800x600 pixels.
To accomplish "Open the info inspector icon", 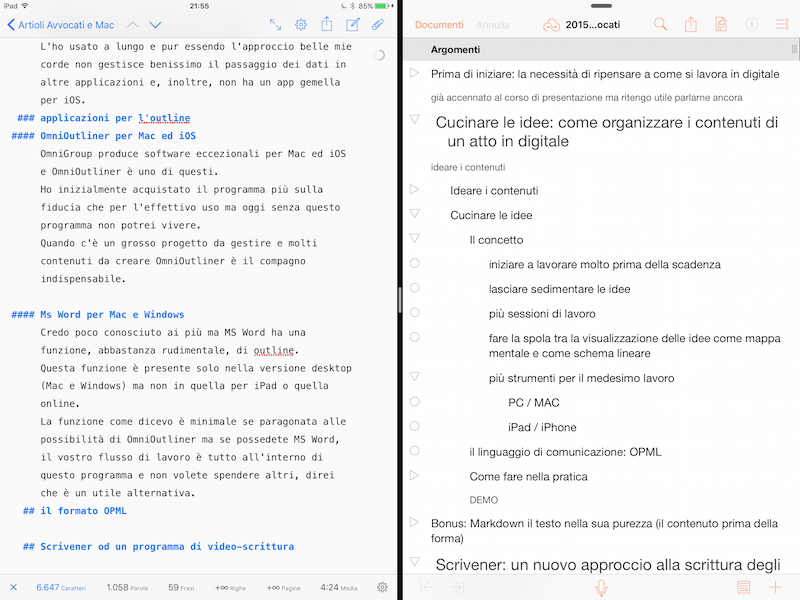I will tap(752, 24).
